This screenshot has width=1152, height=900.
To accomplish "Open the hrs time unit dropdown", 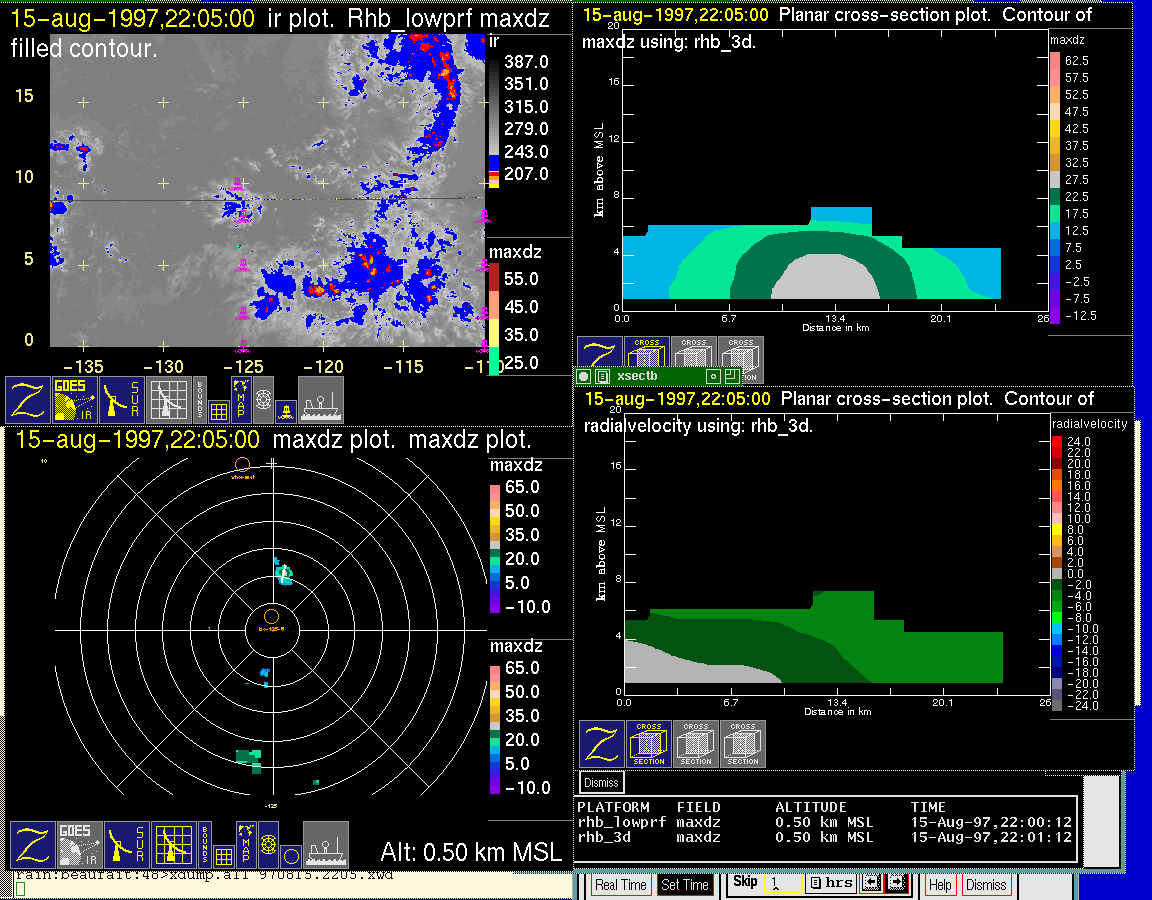I will 830,884.
